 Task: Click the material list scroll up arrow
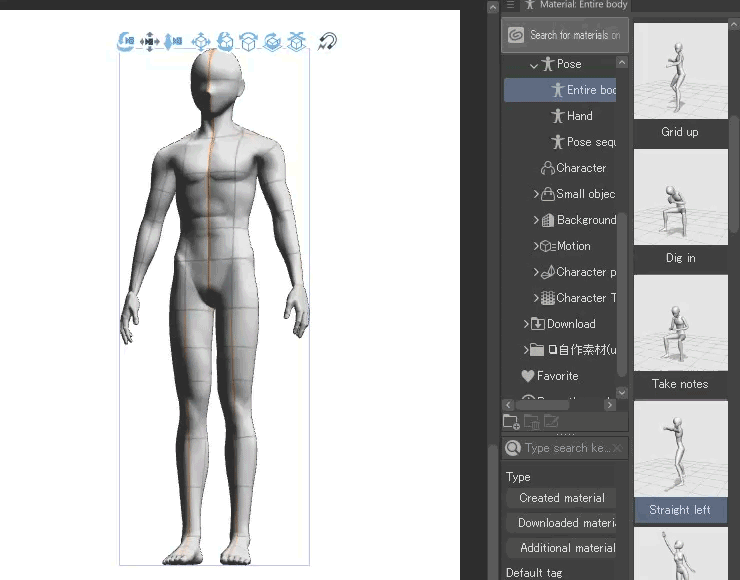(734, 24)
